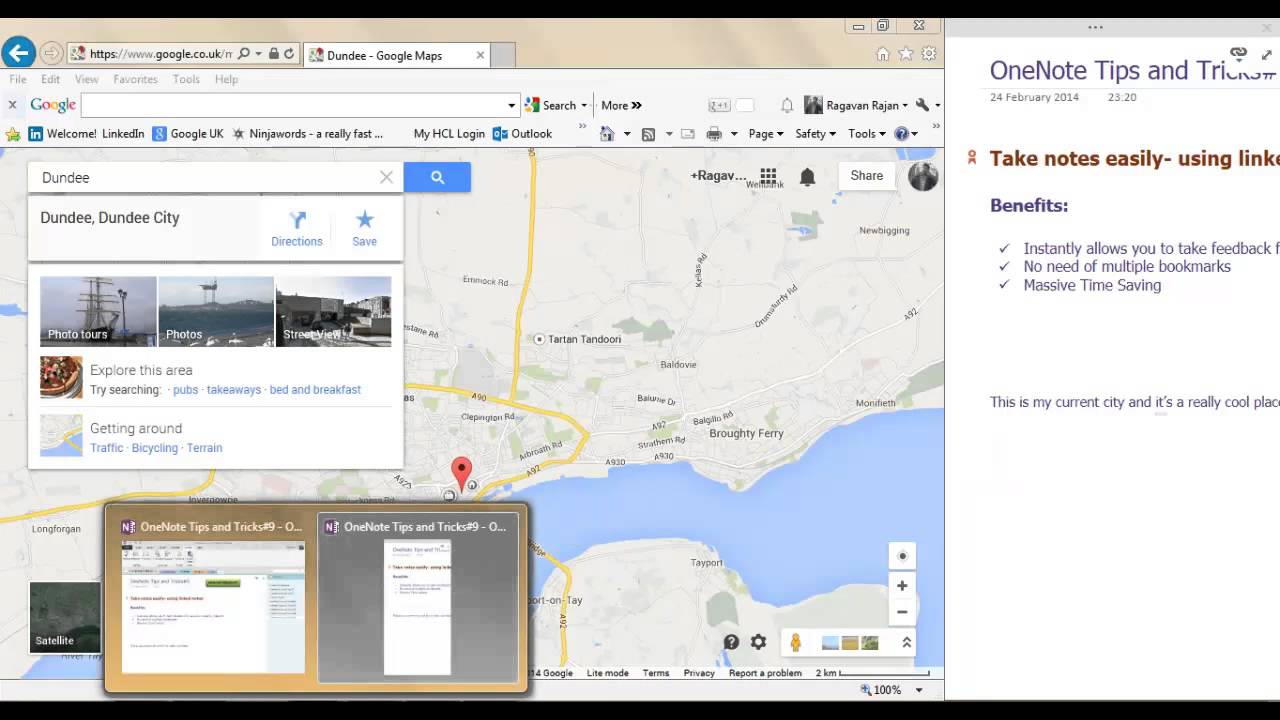This screenshot has height=720, width=1280.
Task: Click the Google +1 toolbar button
Action: [719, 105]
